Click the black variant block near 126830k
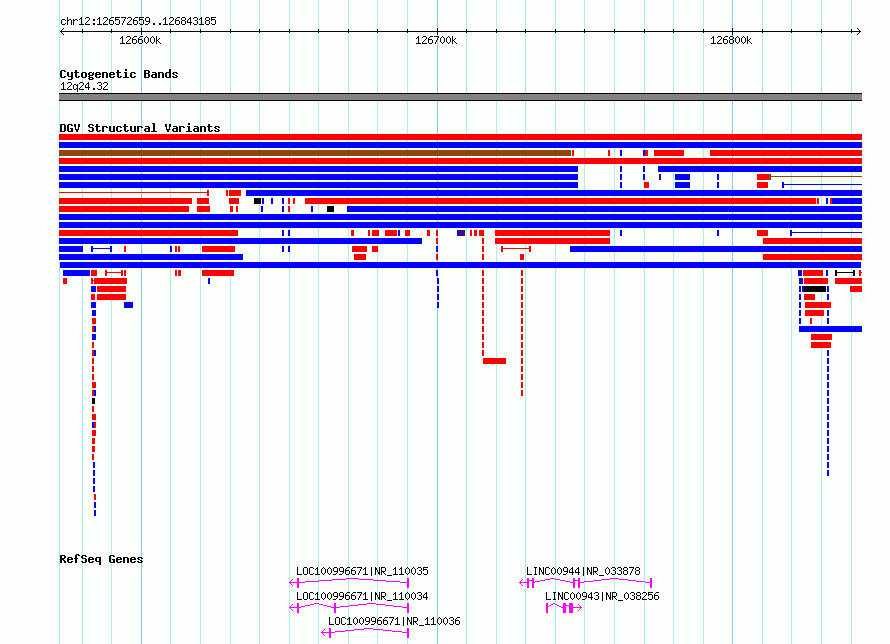Image resolution: width=890 pixels, height=644 pixels. tap(815, 289)
